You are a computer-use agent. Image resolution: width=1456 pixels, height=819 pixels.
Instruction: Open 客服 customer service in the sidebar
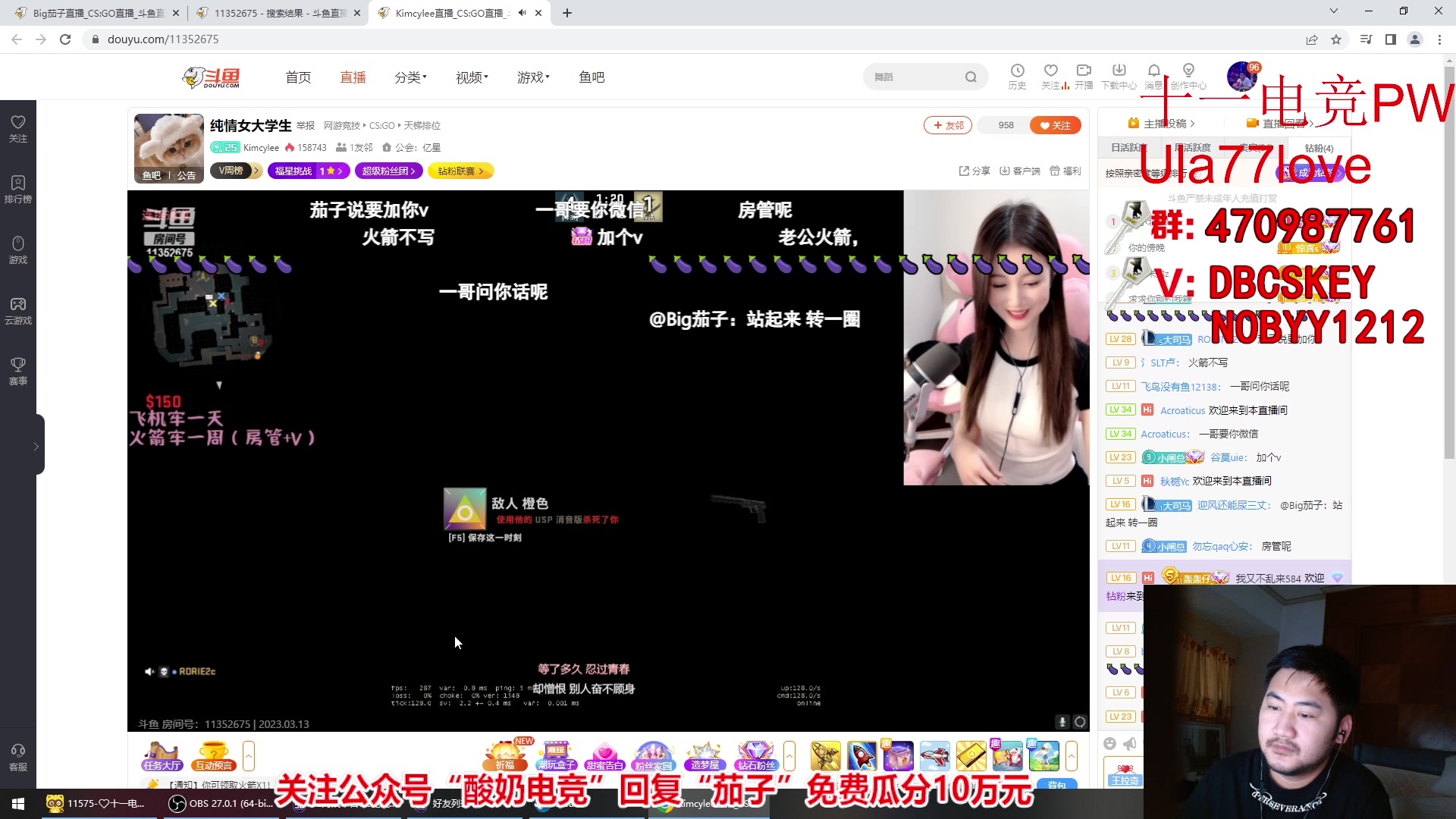click(x=18, y=757)
